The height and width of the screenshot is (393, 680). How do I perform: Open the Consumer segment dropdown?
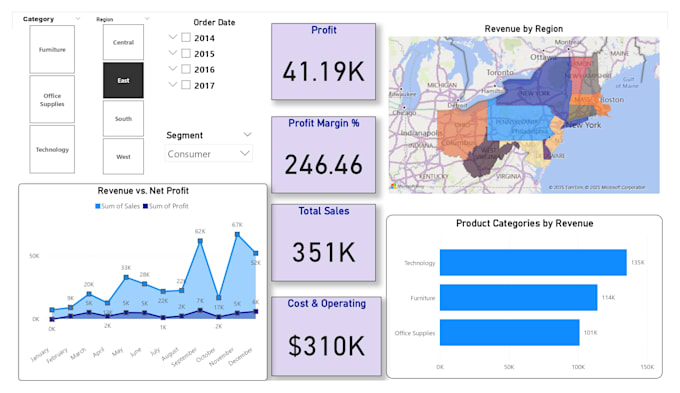pyautogui.click(x=209, y=154)
